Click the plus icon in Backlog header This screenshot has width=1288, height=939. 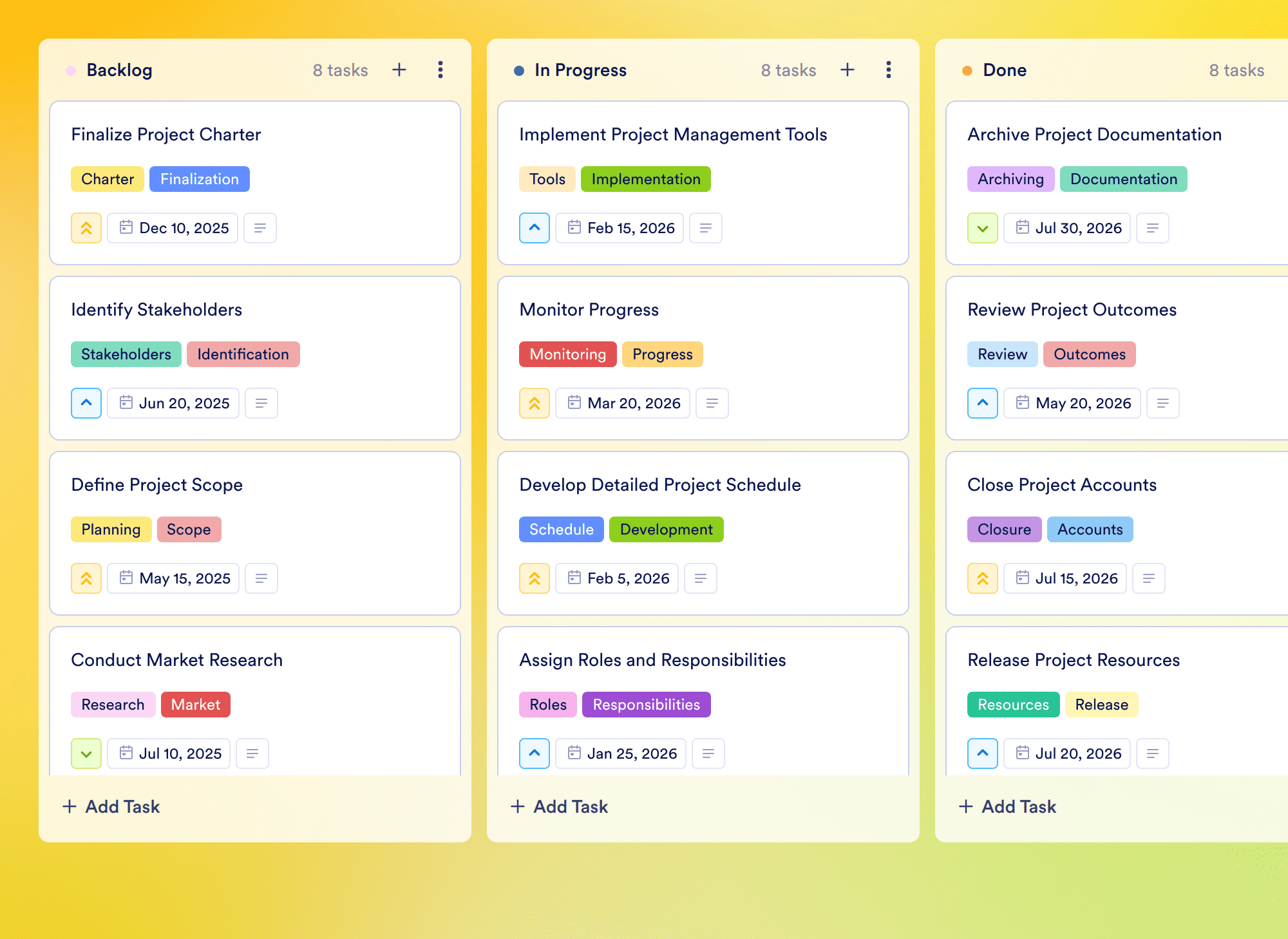pyautogui.click(x=399, y=70)
